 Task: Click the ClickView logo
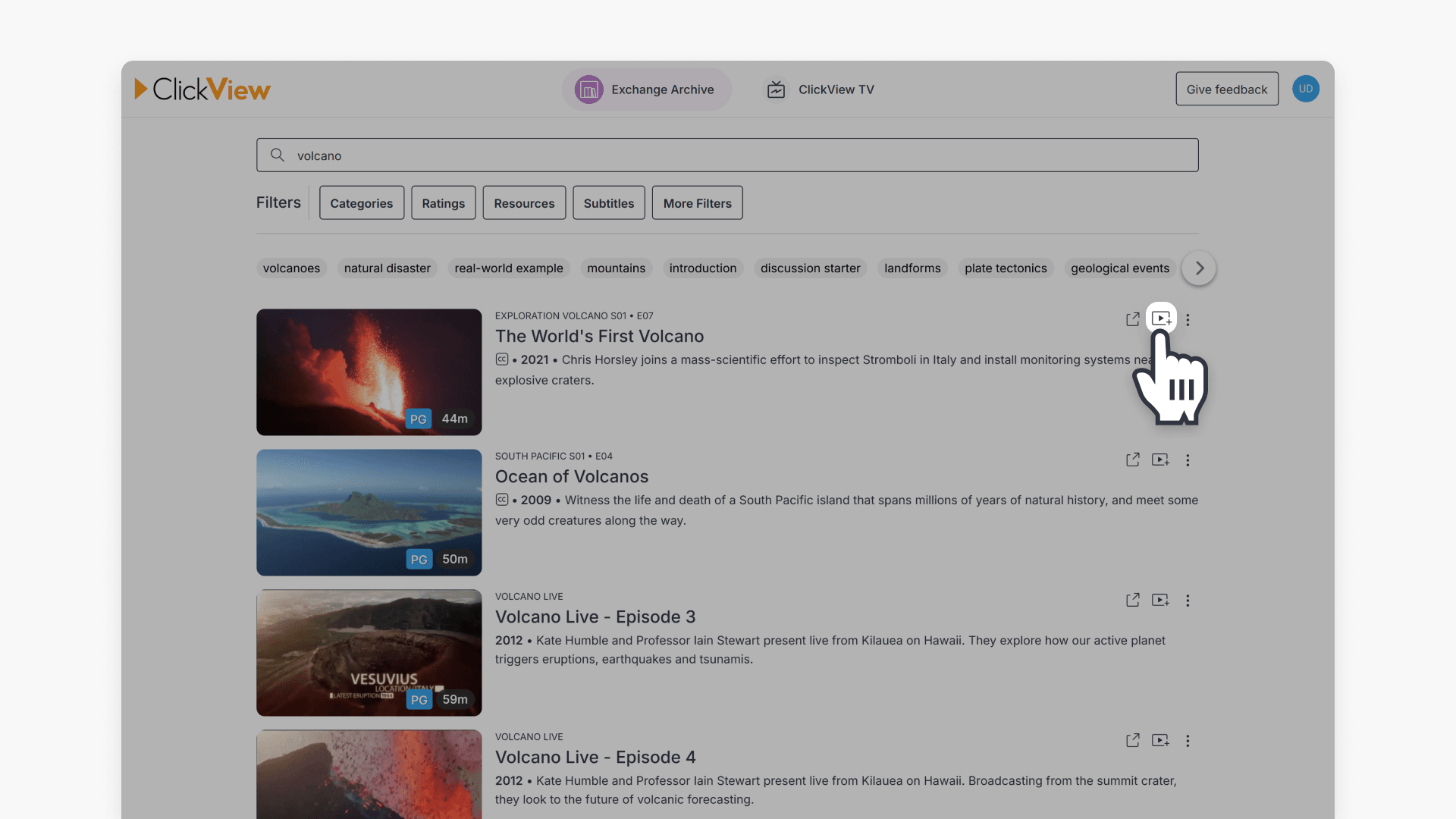[x=202, y=89]
